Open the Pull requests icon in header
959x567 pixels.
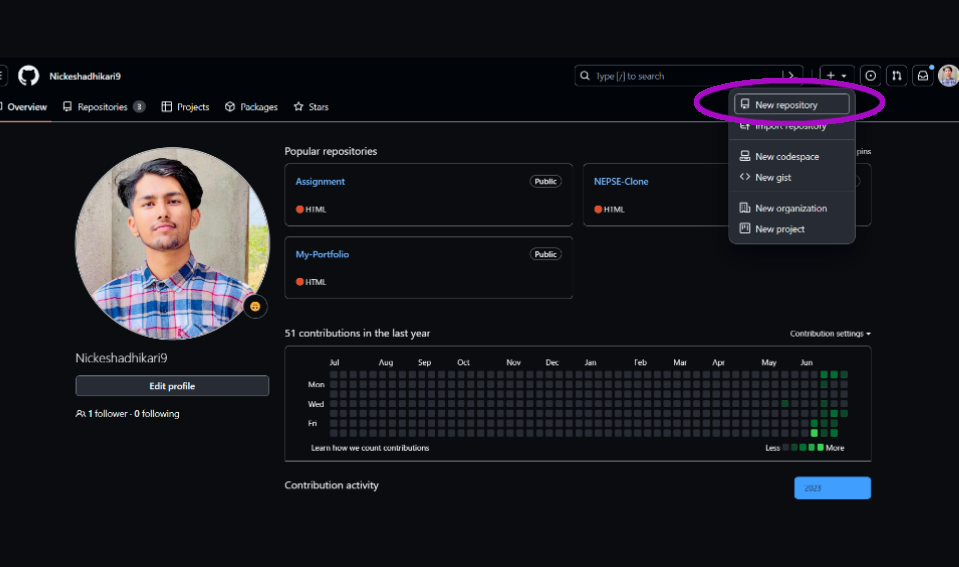[897, 76]
